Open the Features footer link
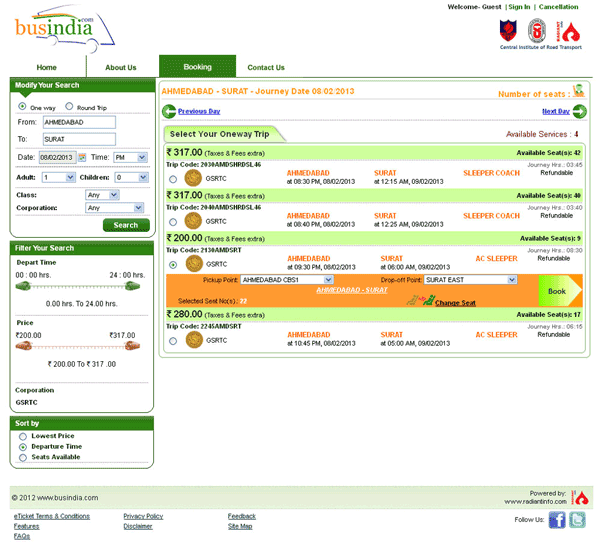 (26, 526)
